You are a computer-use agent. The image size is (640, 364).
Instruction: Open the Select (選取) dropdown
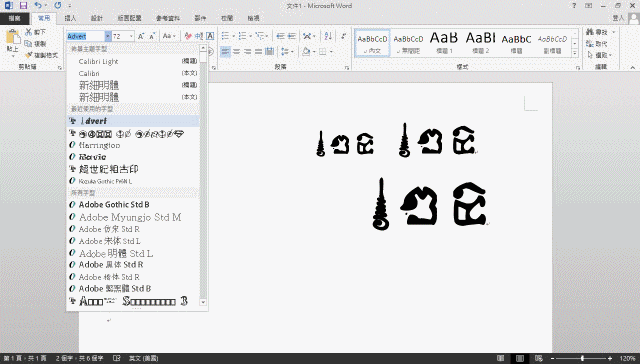(599, 55)
